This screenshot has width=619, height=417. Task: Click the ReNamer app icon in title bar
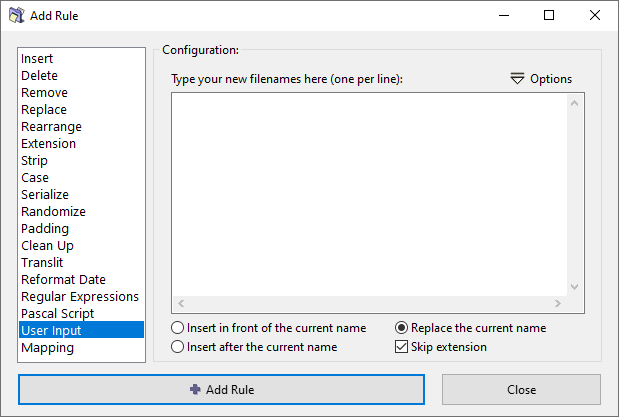17,15
